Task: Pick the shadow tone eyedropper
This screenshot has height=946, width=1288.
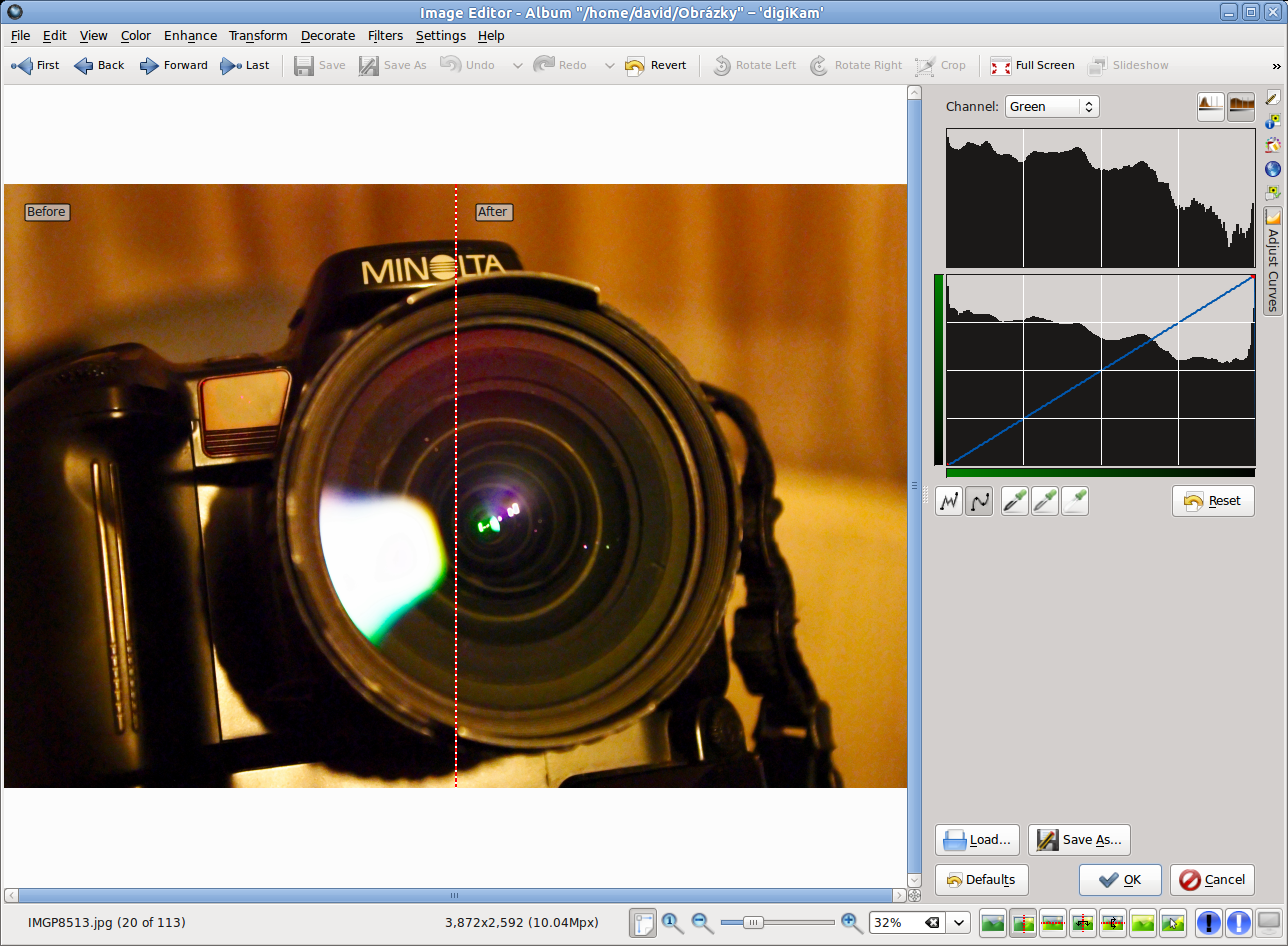Action: 1015,501
